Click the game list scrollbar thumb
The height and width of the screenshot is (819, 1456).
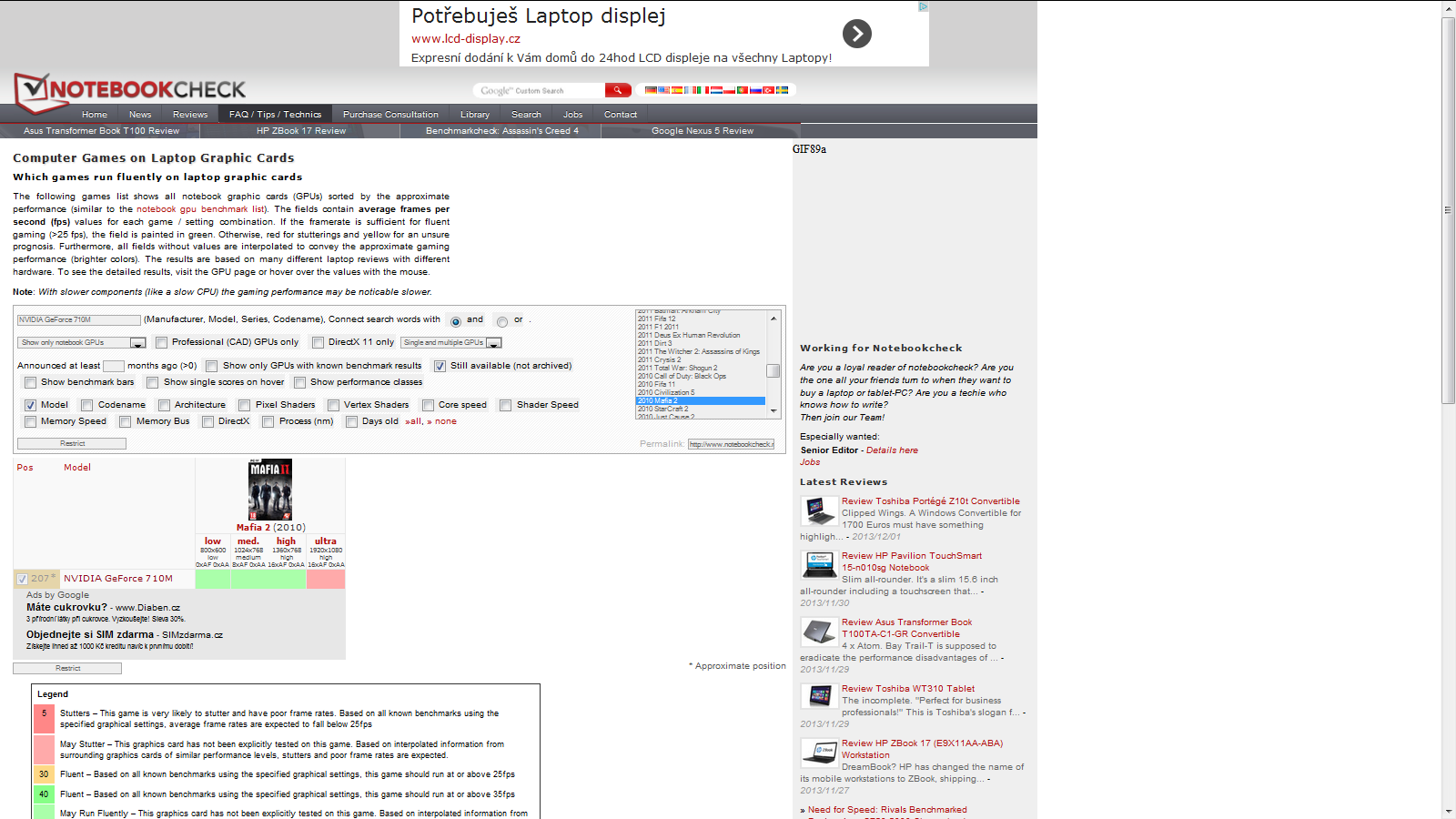point(773,370)
